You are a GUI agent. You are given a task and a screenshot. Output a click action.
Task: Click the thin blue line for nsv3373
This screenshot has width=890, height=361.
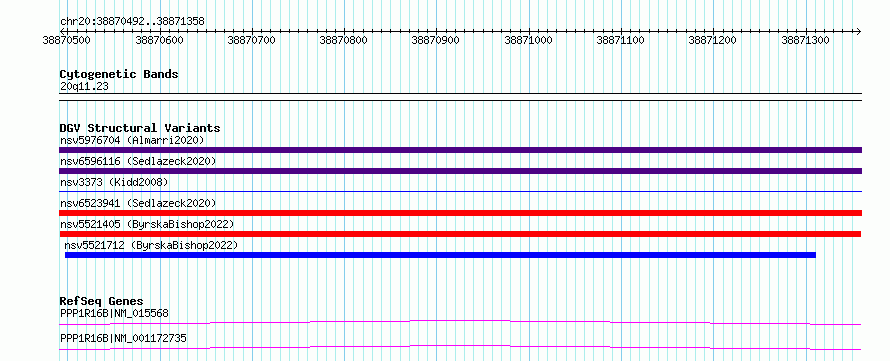coord(460,192)
